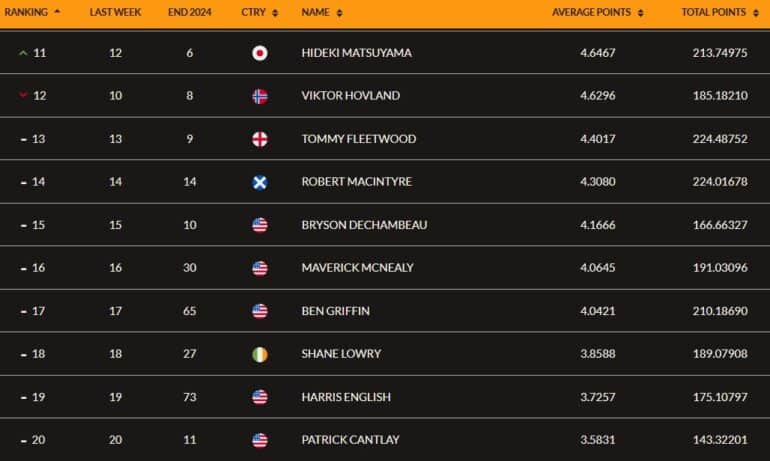770x461 pixels.
Task: Sort by Name column sort arrows
Action: 339,13
